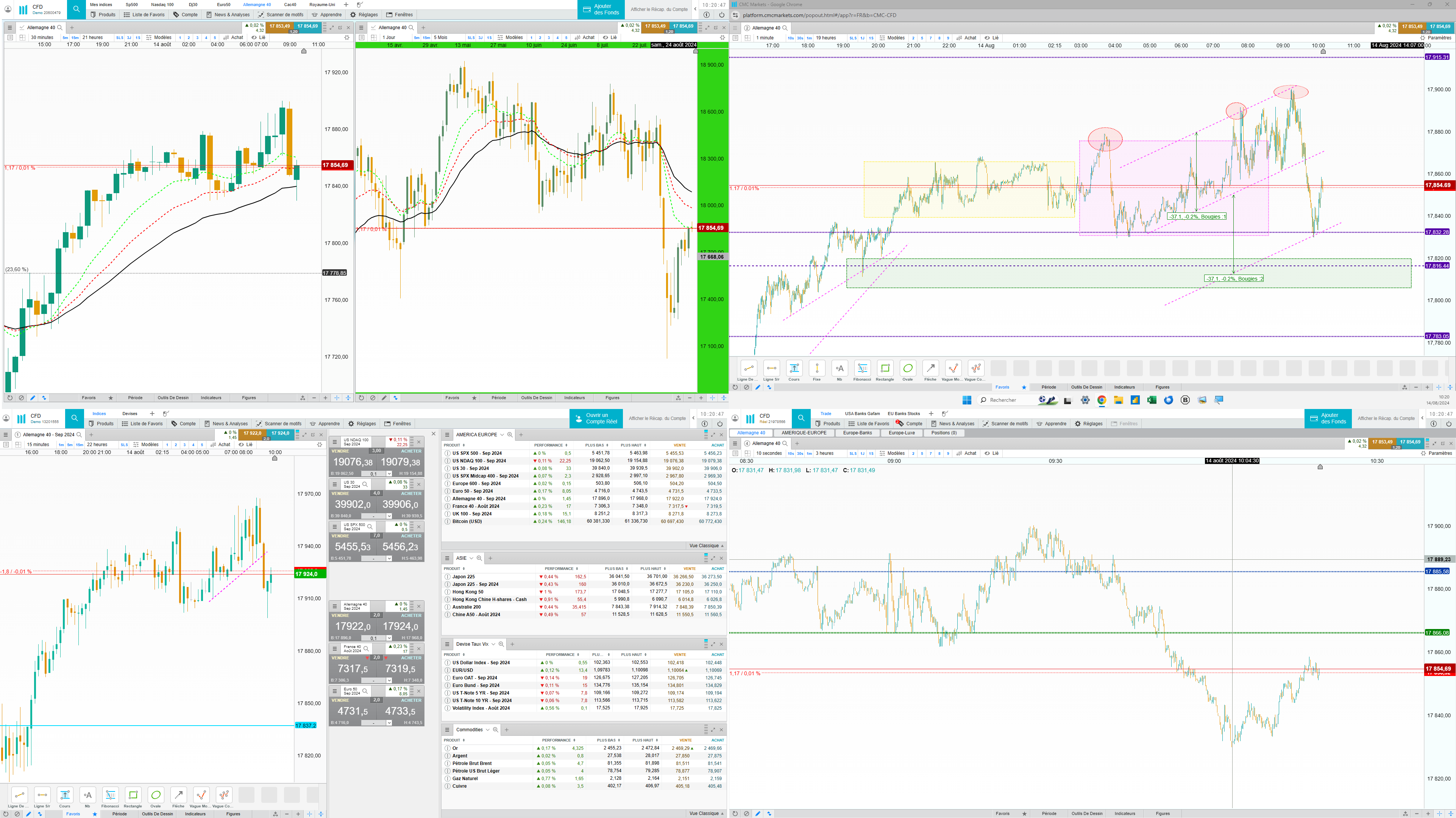Open the Devises tab

(x=130, y=414)
